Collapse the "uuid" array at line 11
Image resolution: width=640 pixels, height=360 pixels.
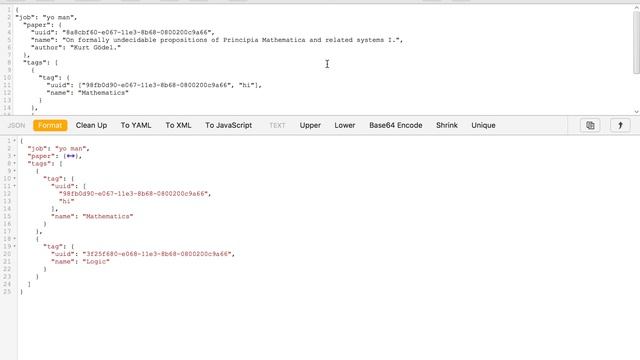click(x=15, y=186)
